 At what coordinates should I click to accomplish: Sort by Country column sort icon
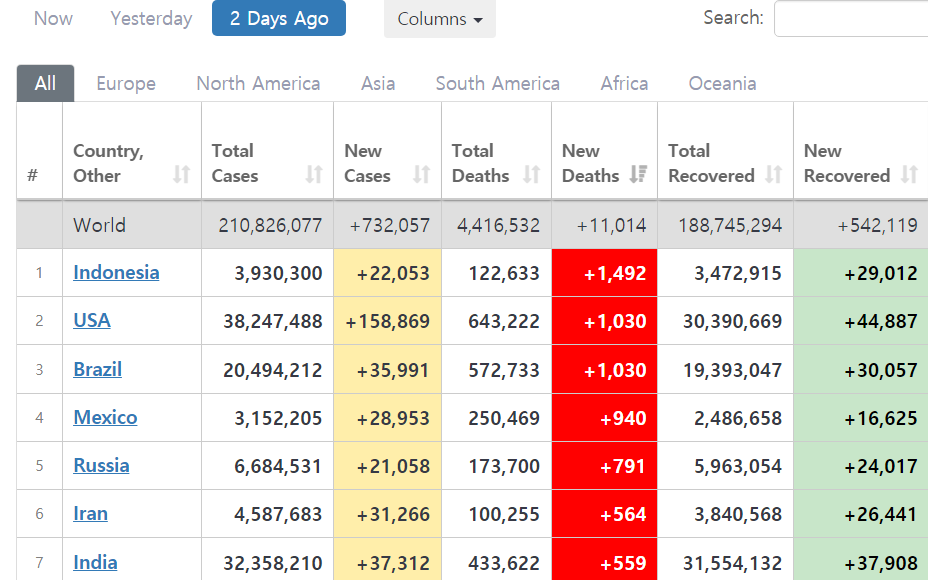[x=181, y=175]
